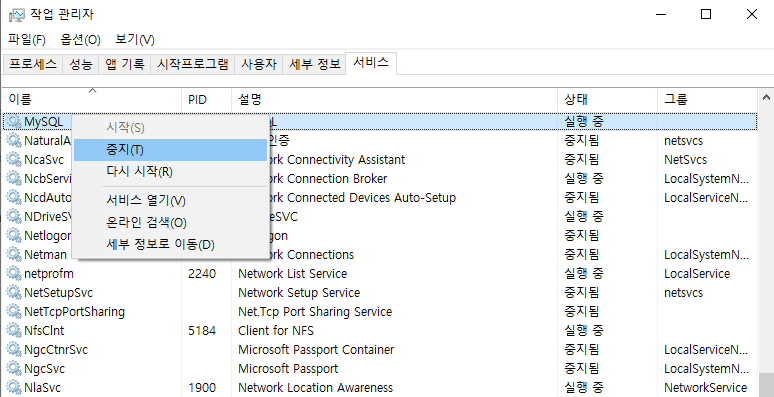The width and height of the screenshot is (774, 397).
Task: Click the gear icon beside NgcCtnrSvc
Action: 14,349
